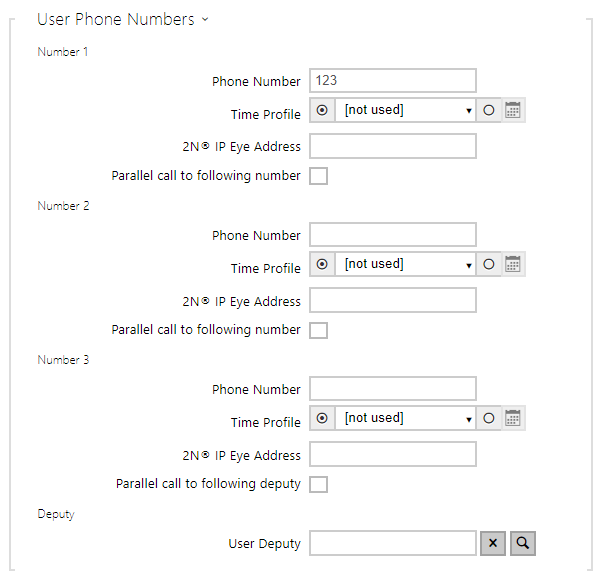Select predefined profile radio for Number 2
The width and height of the screenshot is (599, 581).
(322, 264)
